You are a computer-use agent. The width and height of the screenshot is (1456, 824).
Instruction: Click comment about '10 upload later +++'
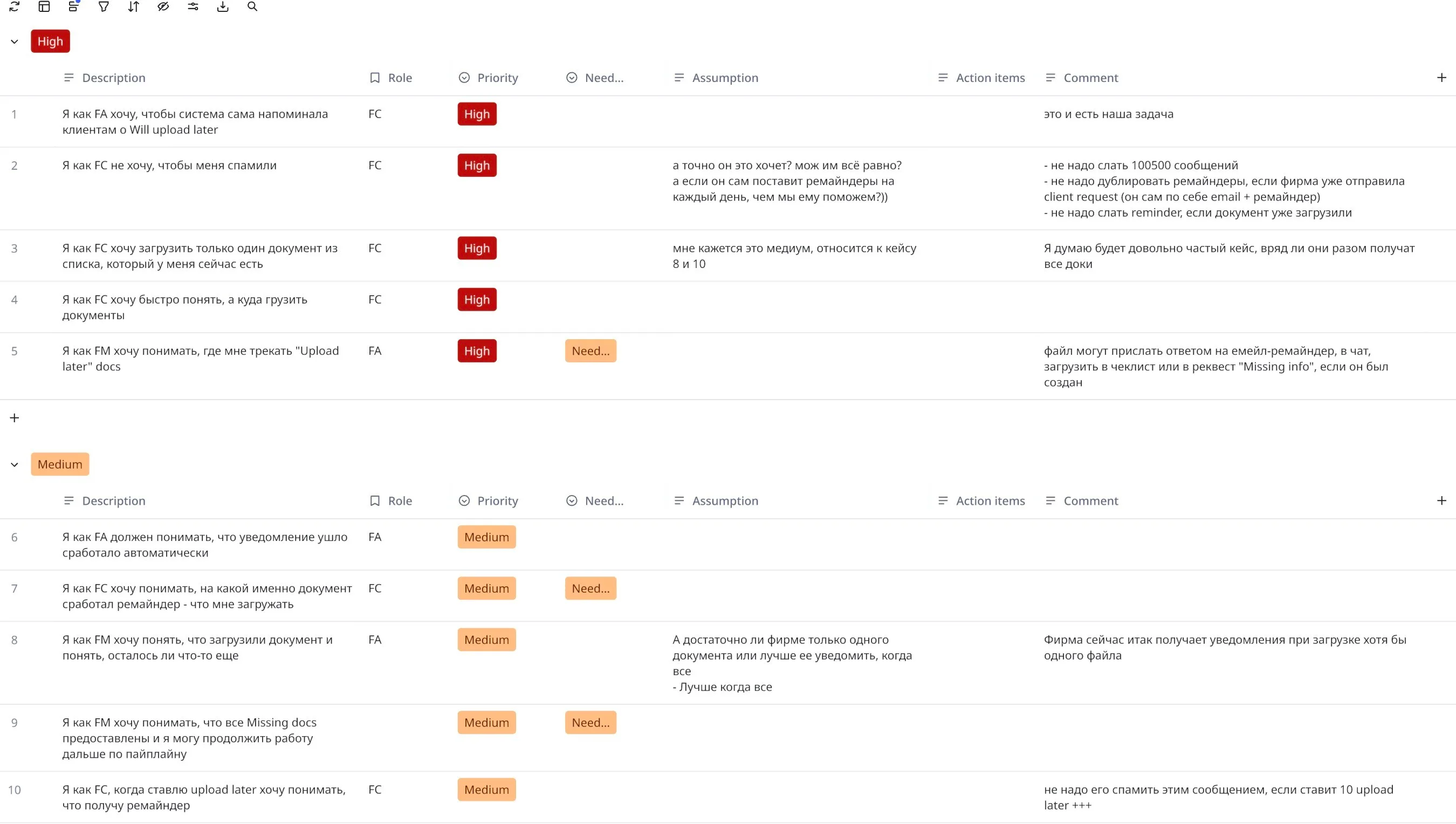click(x=1218, y=797)
